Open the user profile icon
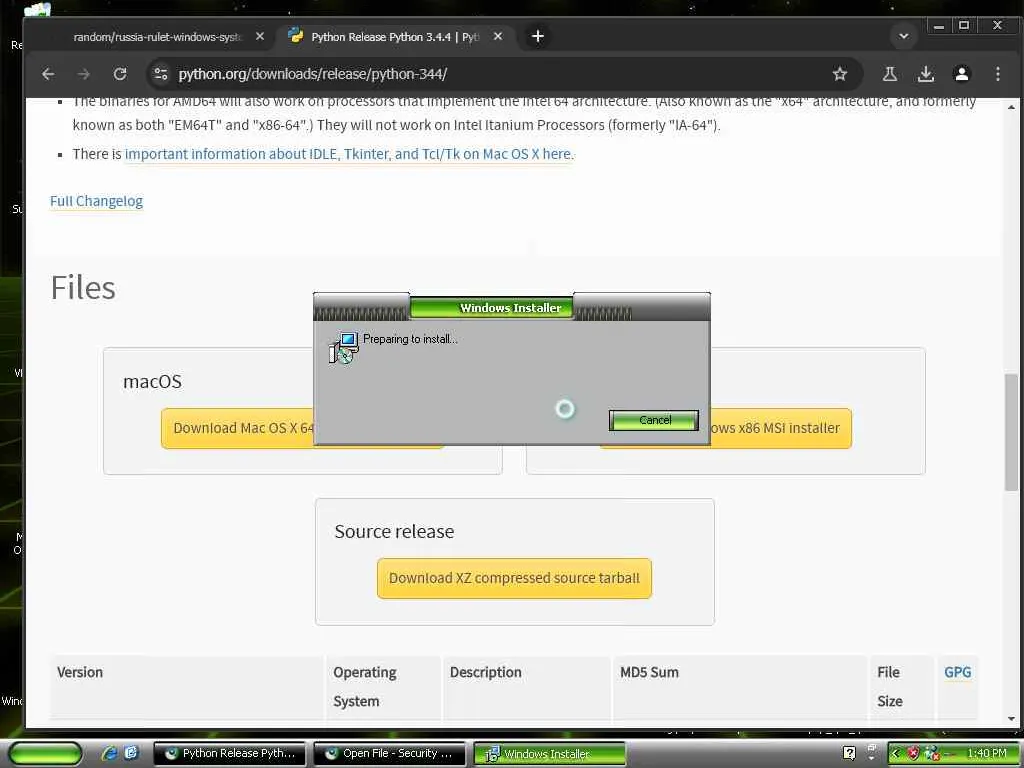The width and height of the screenshot is (1024, 768). pyautogui.click(x=961, y=74)
